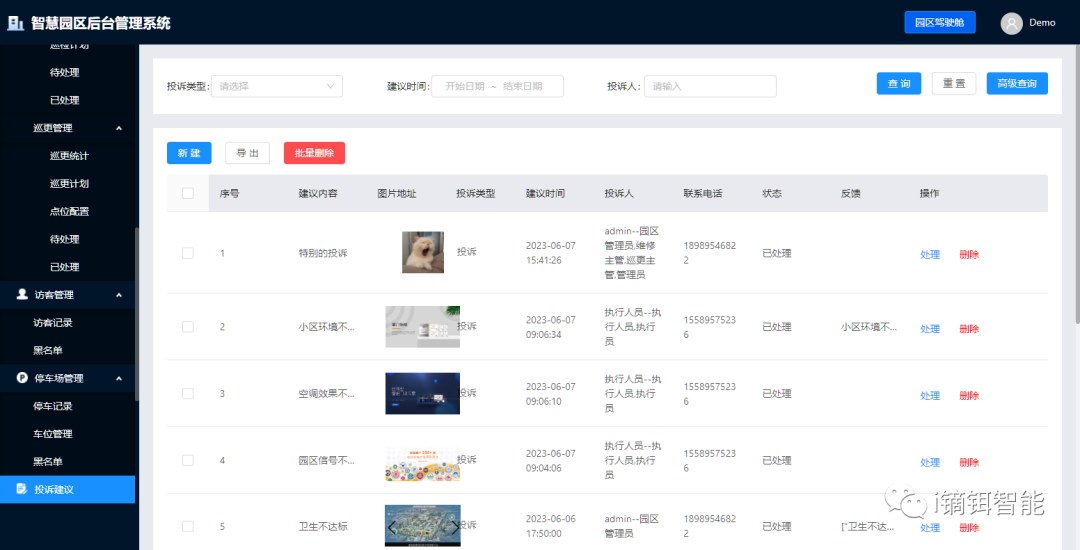
Task: Check the checkbox for row 1
Action: click(x=188, y=253)
